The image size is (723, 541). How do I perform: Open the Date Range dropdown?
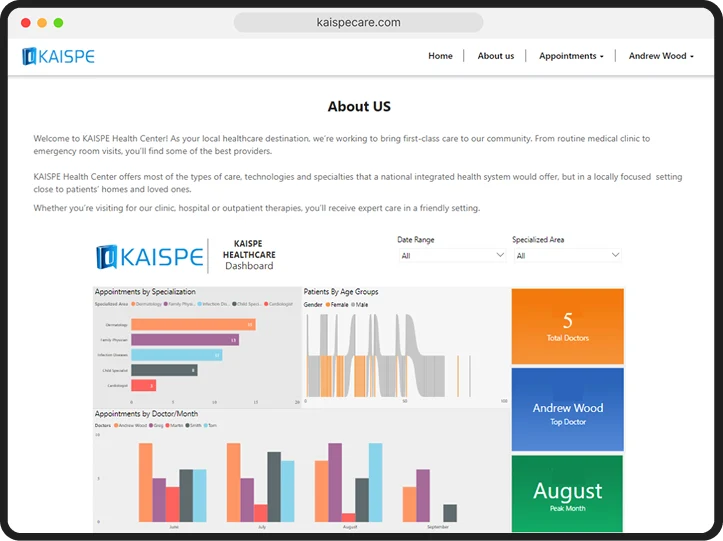pyautogui.click(x=452, y=256)
